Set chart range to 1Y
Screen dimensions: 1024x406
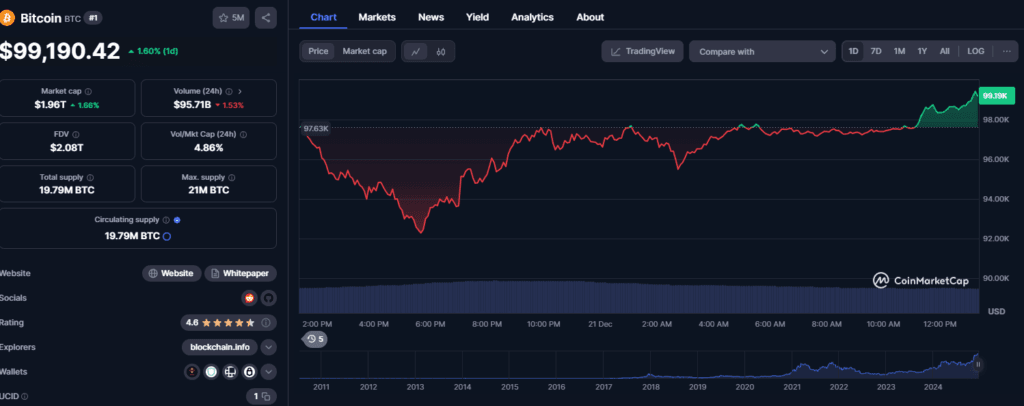point(922,51)
